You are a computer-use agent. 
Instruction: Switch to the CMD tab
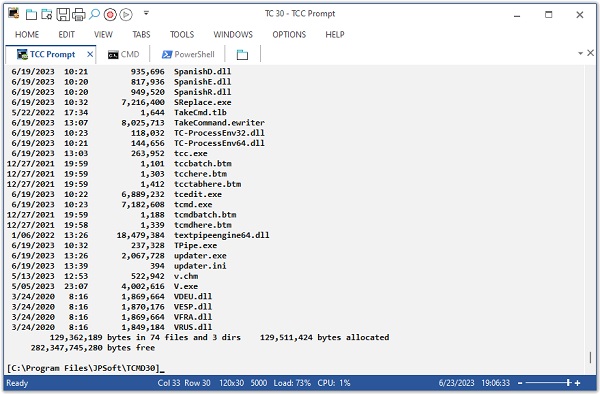[123, 54]
